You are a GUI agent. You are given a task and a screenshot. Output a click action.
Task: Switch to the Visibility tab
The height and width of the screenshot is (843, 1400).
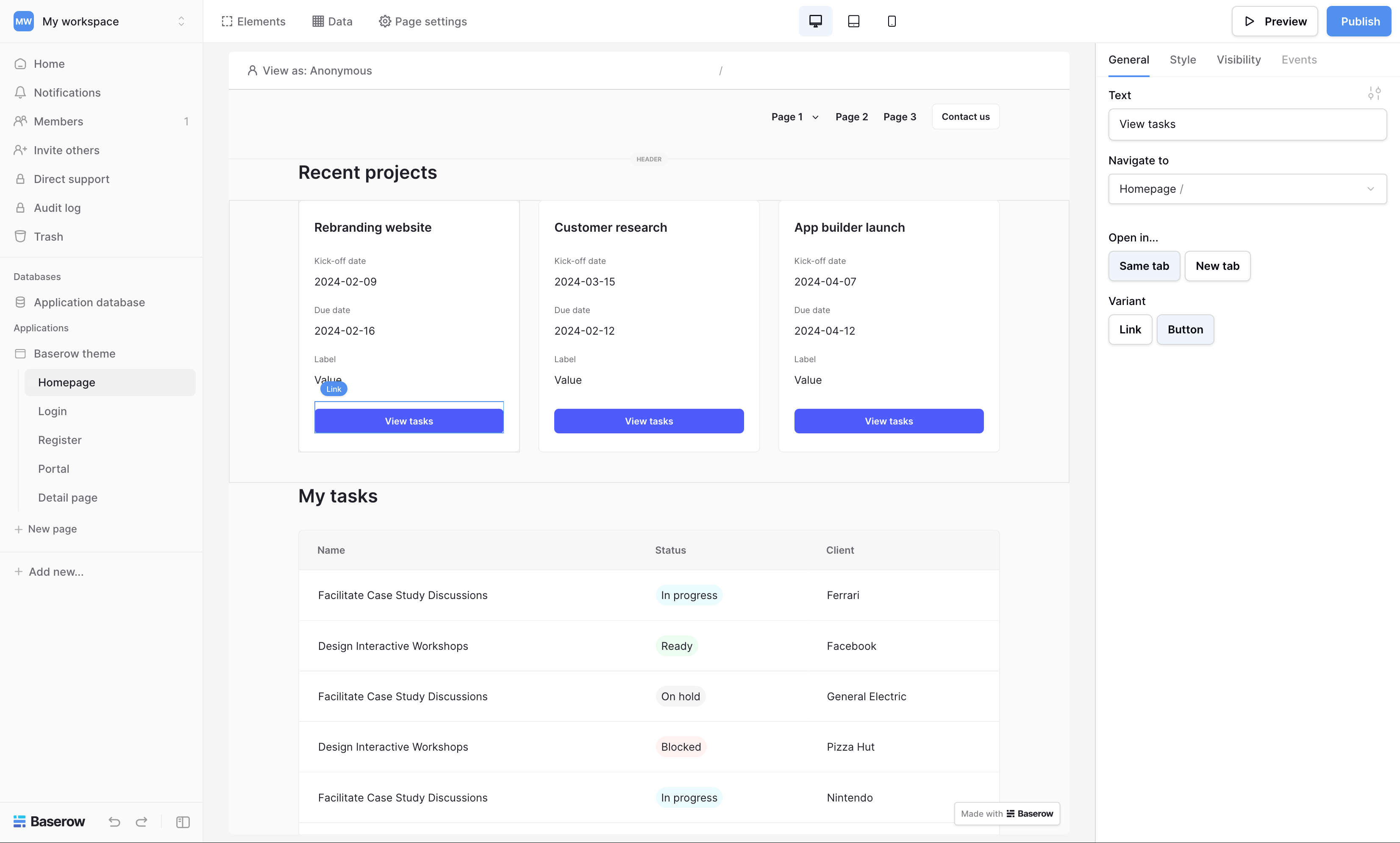coord(1238,60)
